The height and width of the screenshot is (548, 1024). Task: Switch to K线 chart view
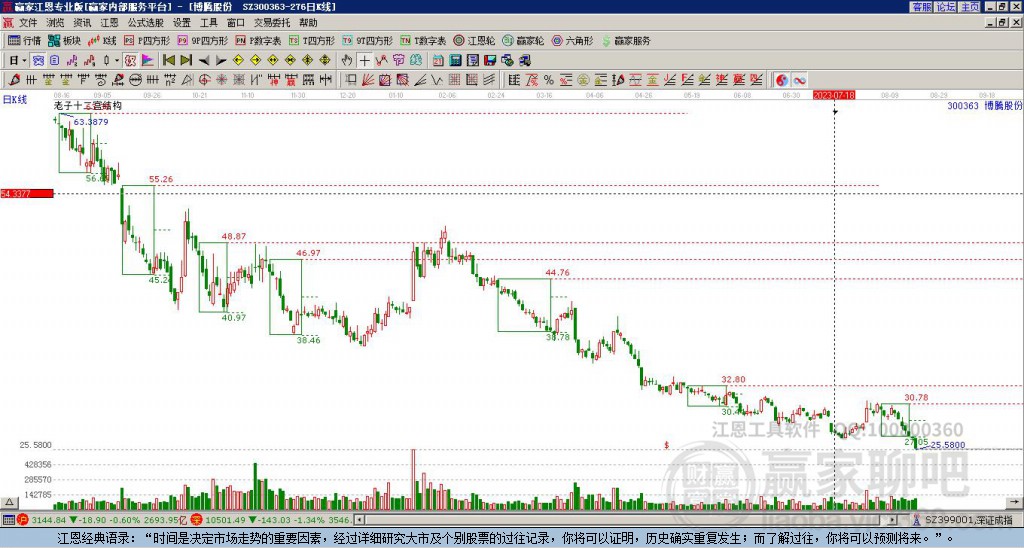102,40
